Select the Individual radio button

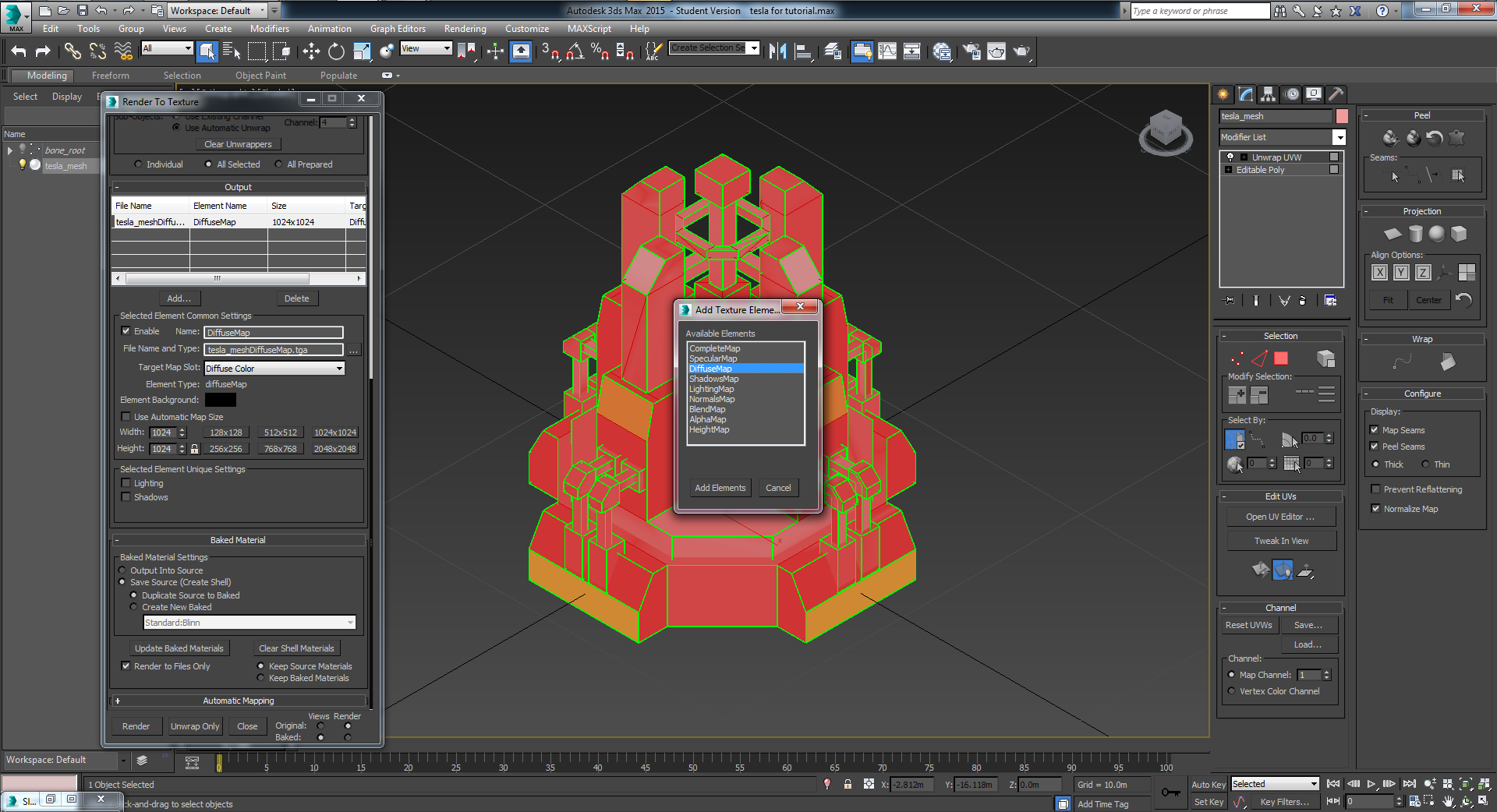coord(138,164)
